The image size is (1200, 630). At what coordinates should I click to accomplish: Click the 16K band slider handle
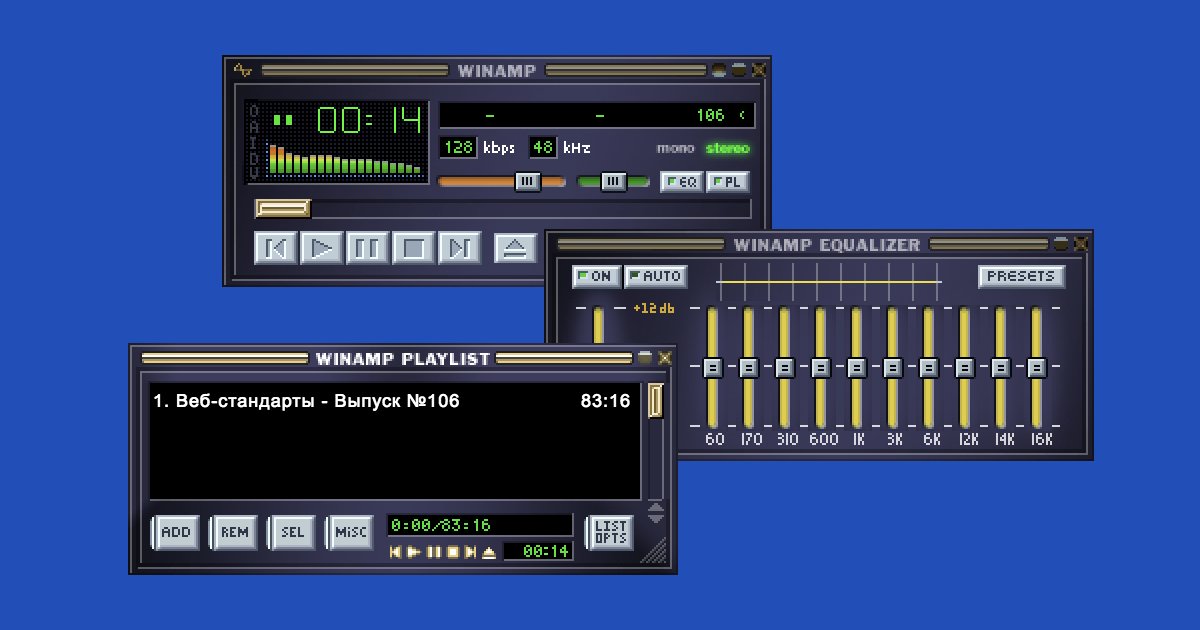1037,368
